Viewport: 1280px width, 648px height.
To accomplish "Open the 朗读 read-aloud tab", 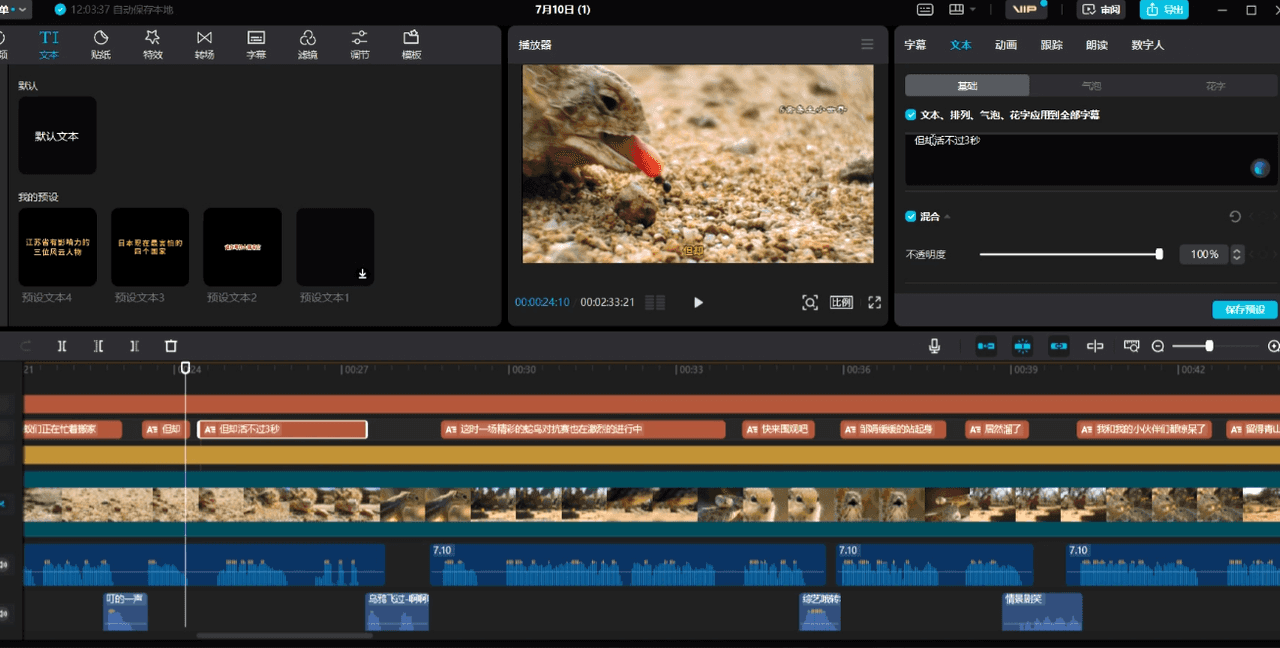I will [x=1096, y=45].
